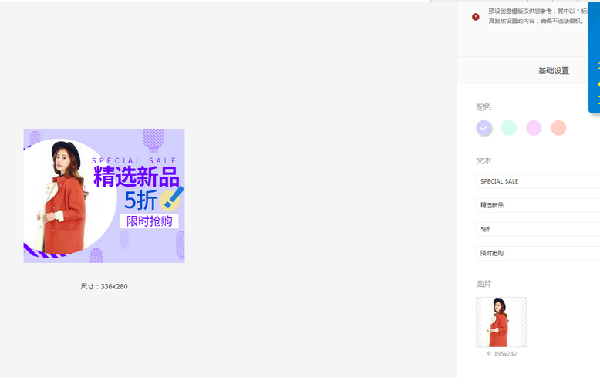Click the small icon beside image dimensions
This screenshot has width=600, height=385.
(488, 354)
